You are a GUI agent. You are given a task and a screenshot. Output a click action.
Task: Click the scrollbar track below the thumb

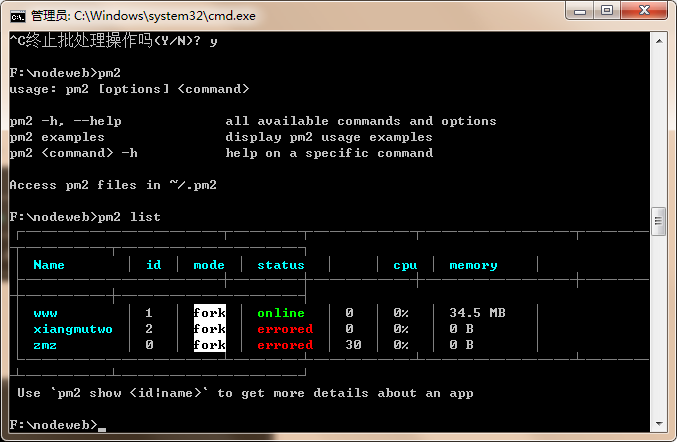[658, 330]
